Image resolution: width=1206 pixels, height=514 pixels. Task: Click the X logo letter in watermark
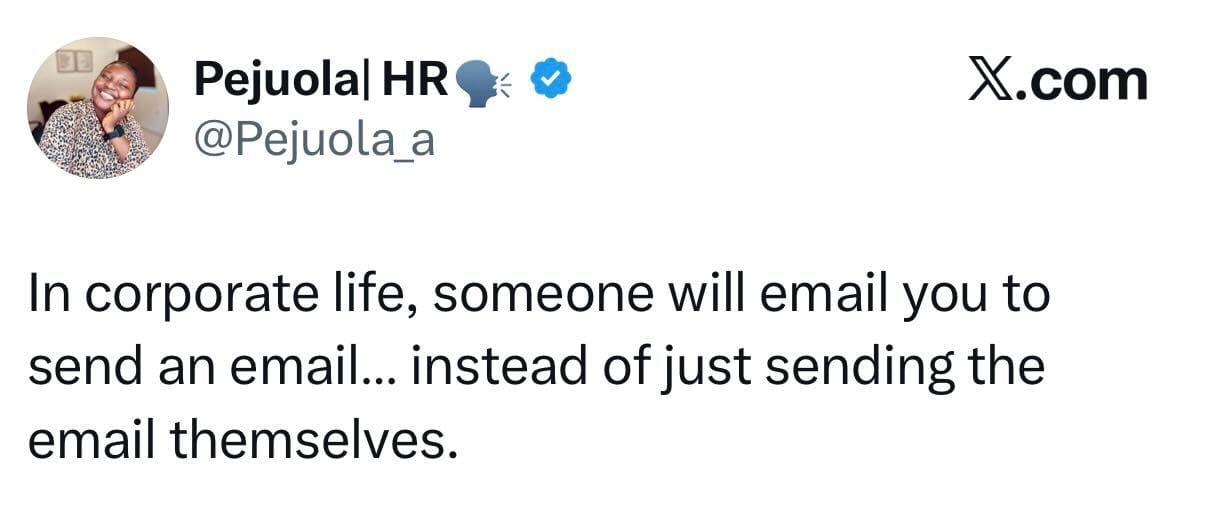(x=989, y=80)
